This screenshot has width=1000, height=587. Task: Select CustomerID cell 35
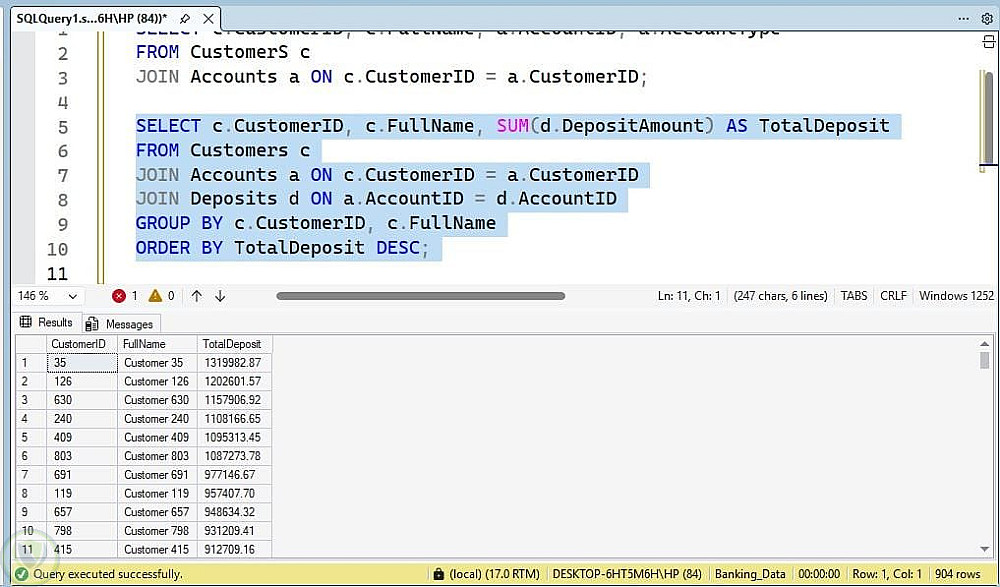point(82,363)
